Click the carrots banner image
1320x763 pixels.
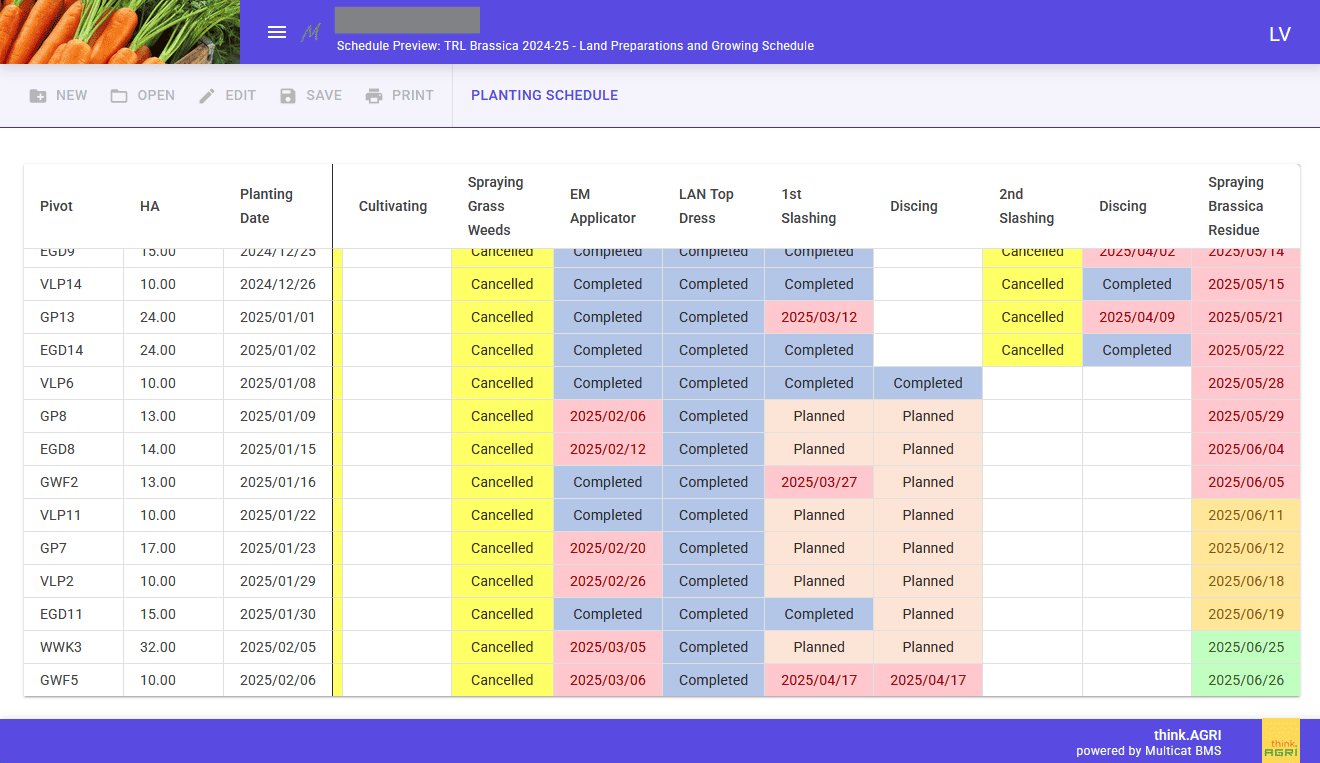coord(120,32)
